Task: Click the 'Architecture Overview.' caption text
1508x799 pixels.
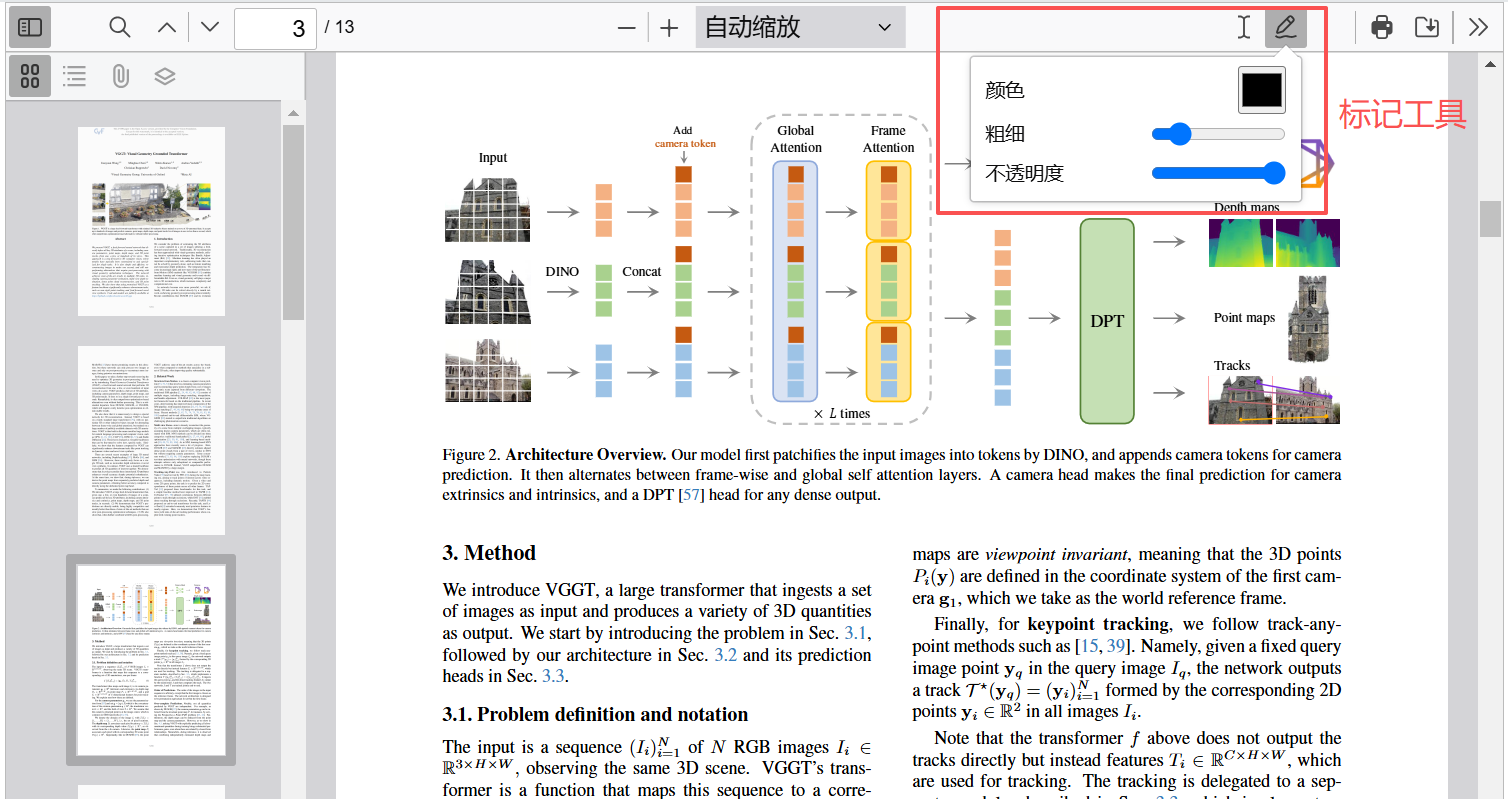Action: click(586, 454)
